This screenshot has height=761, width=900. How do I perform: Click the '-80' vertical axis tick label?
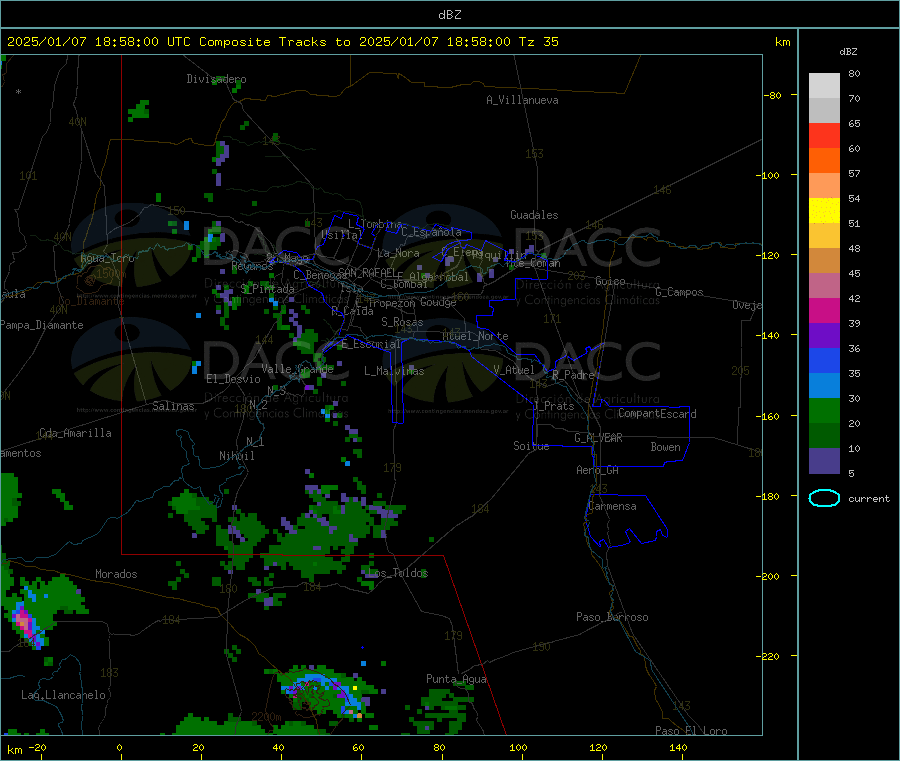coord(773,95)
